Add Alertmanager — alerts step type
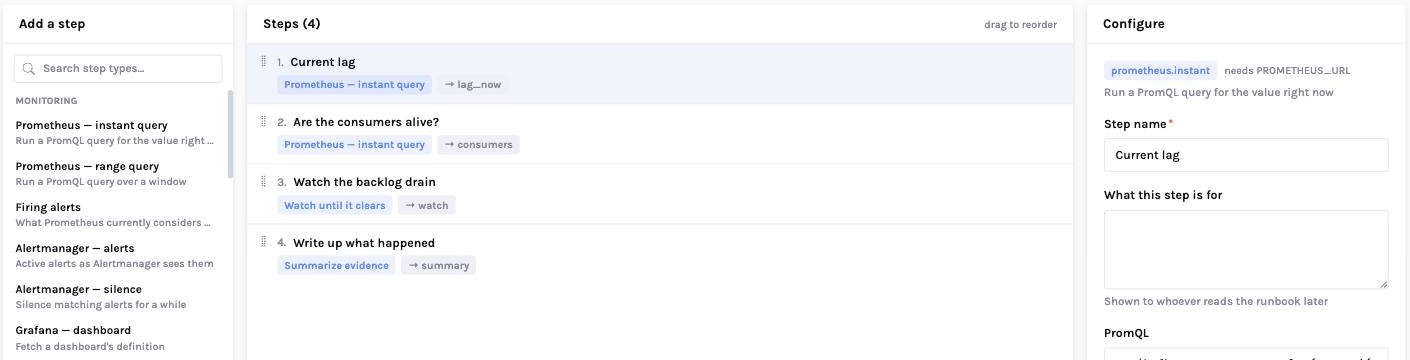The width and height of the screenshot is (1410, 360). pyautogui.click(x=116, y=255)
